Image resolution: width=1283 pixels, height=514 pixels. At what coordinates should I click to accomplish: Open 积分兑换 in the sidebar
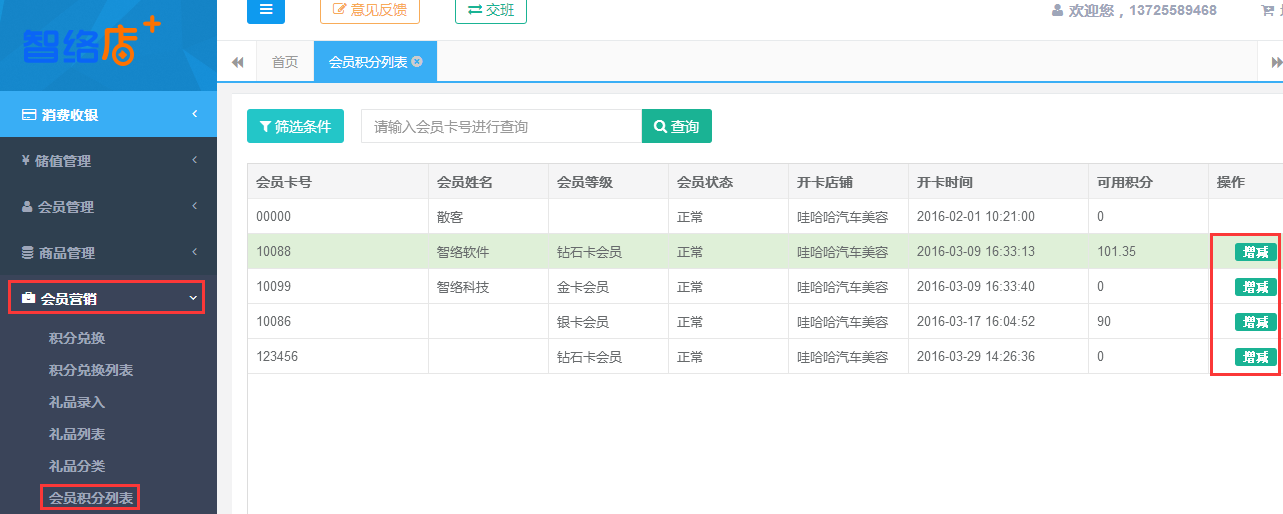click(x=77, y=338)
